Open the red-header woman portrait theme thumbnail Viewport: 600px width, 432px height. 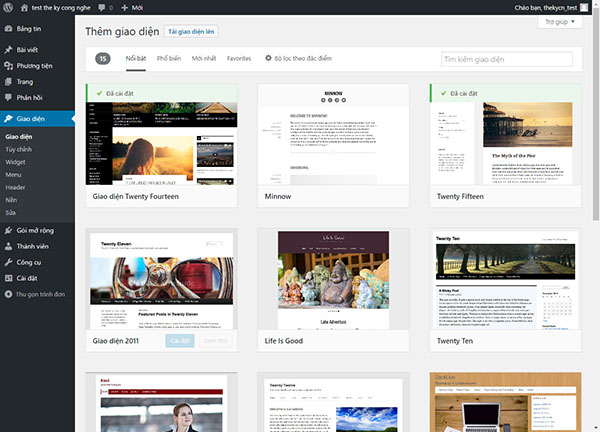click(x=161, y=402)
